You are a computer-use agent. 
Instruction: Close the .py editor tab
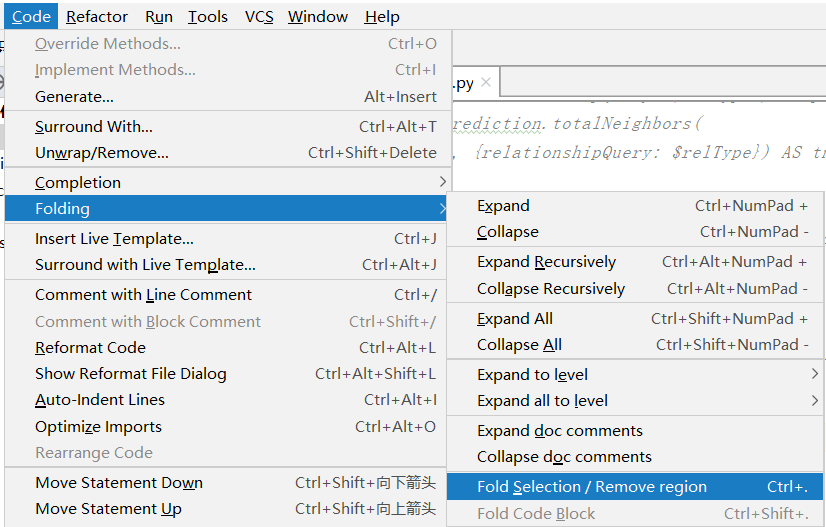(x=486, y=82)
